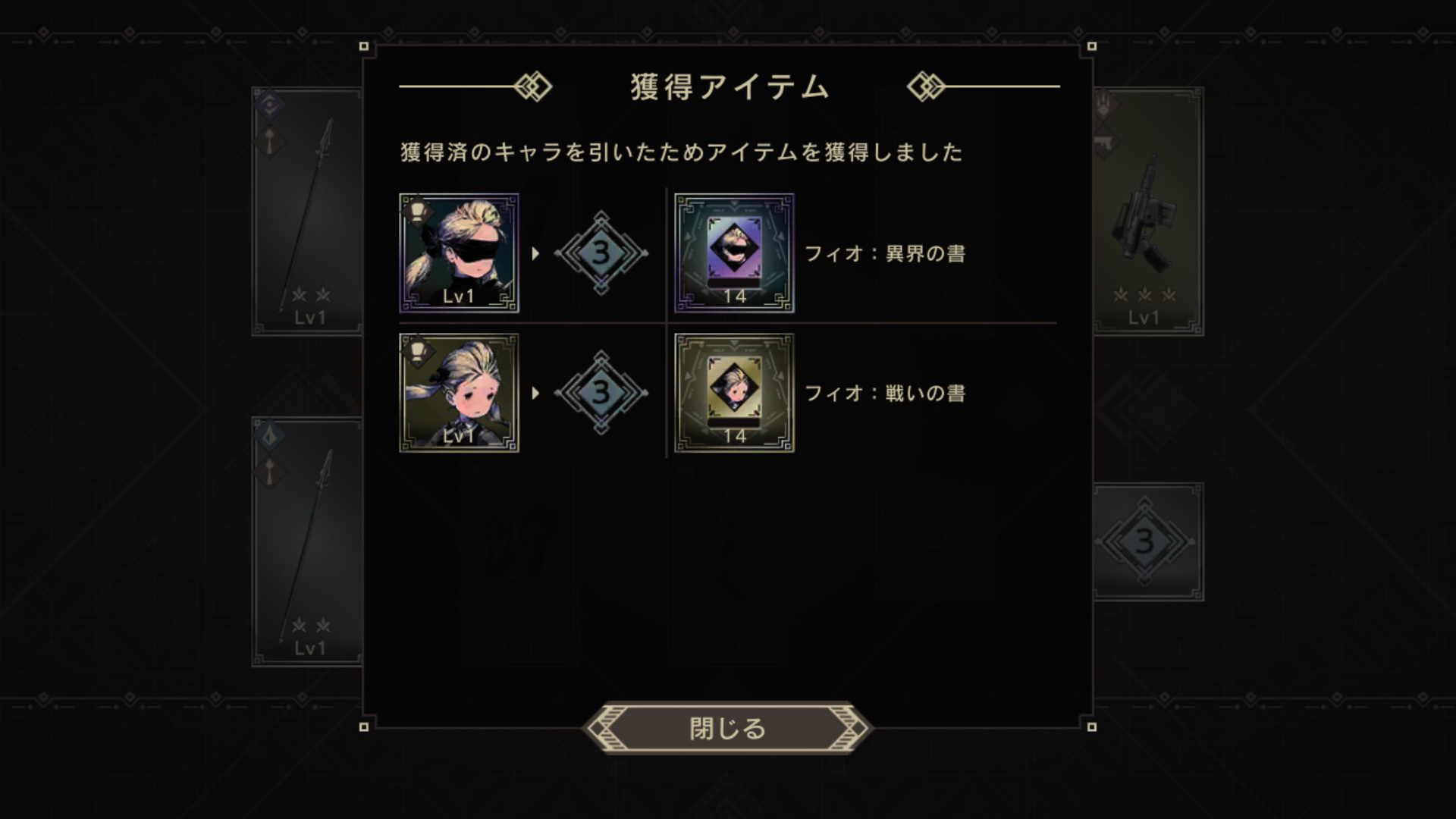Click the attribute icon atop lower left spear card

pos(270,435)
